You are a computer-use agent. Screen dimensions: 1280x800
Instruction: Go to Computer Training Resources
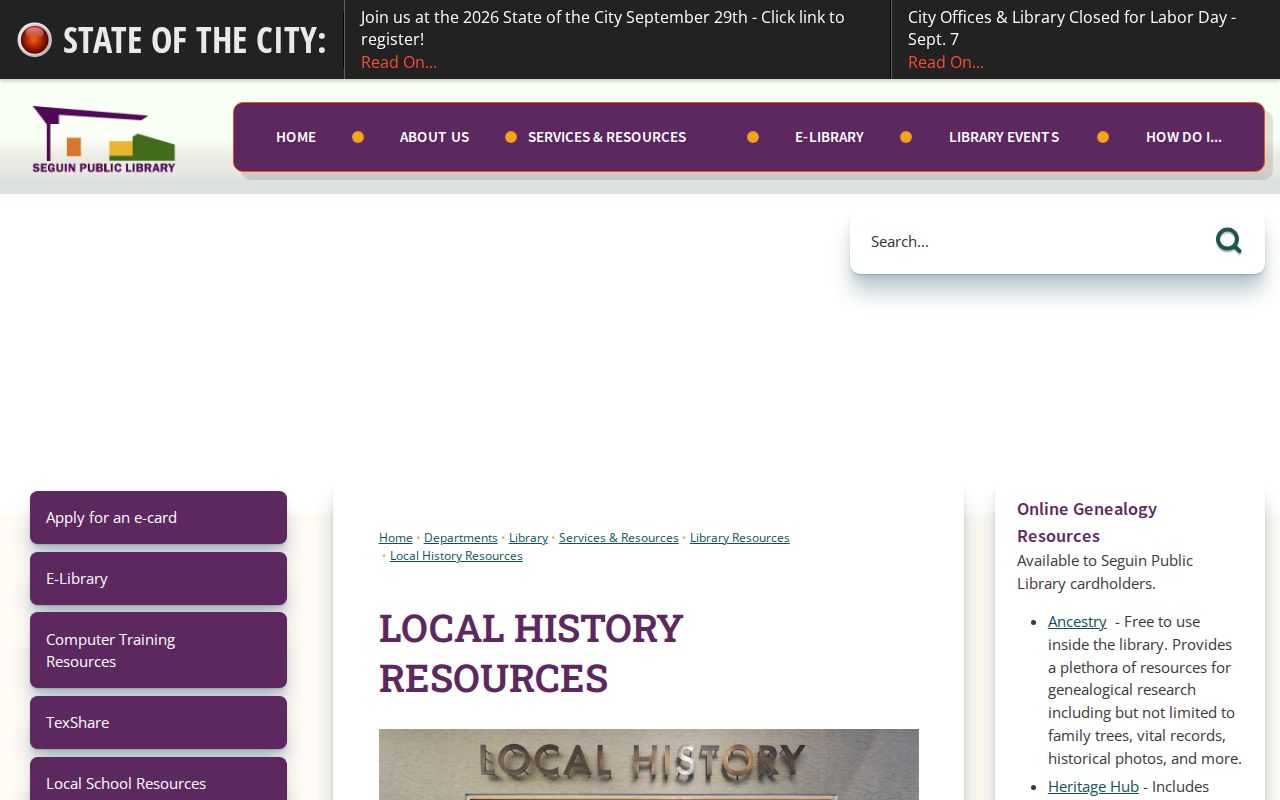(x=158, y=650)
